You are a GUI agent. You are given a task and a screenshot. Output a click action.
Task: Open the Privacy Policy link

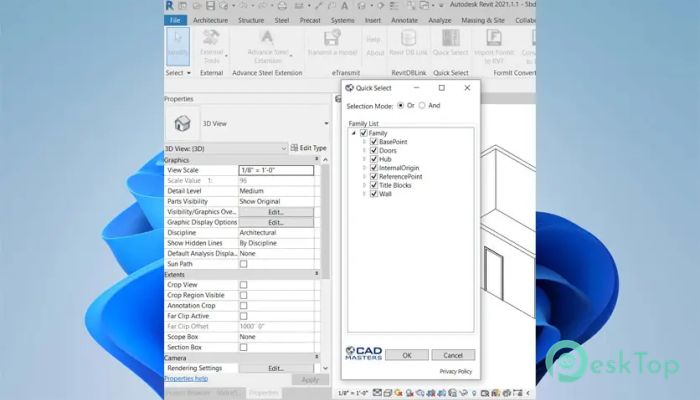(x=455, y=371)
